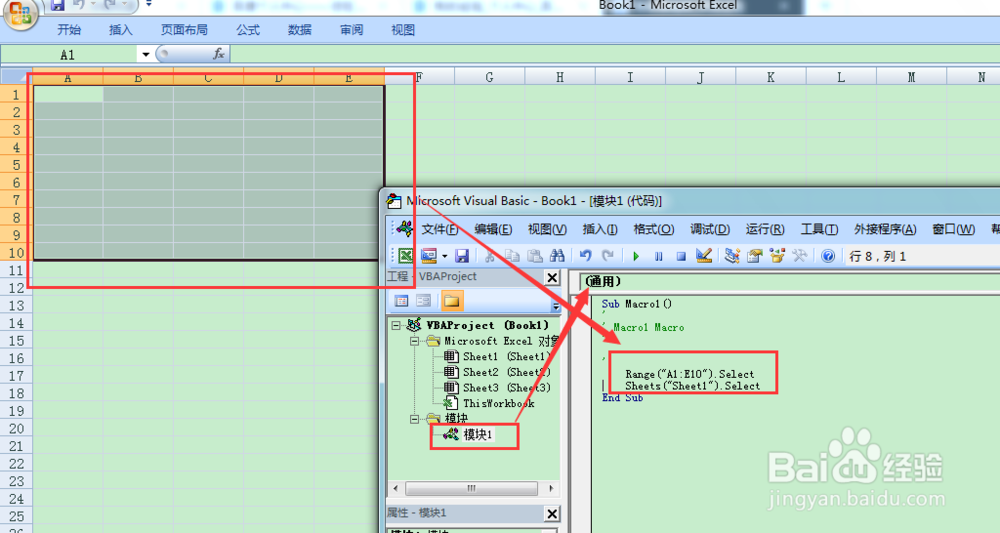Open the 格式(O) menu

coord(654,230)
